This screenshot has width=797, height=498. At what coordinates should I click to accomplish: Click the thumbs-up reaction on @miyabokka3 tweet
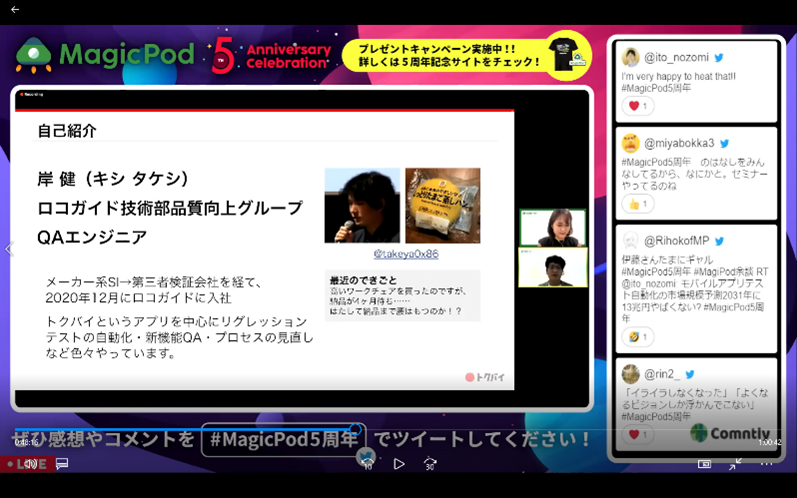click(637, 204)
